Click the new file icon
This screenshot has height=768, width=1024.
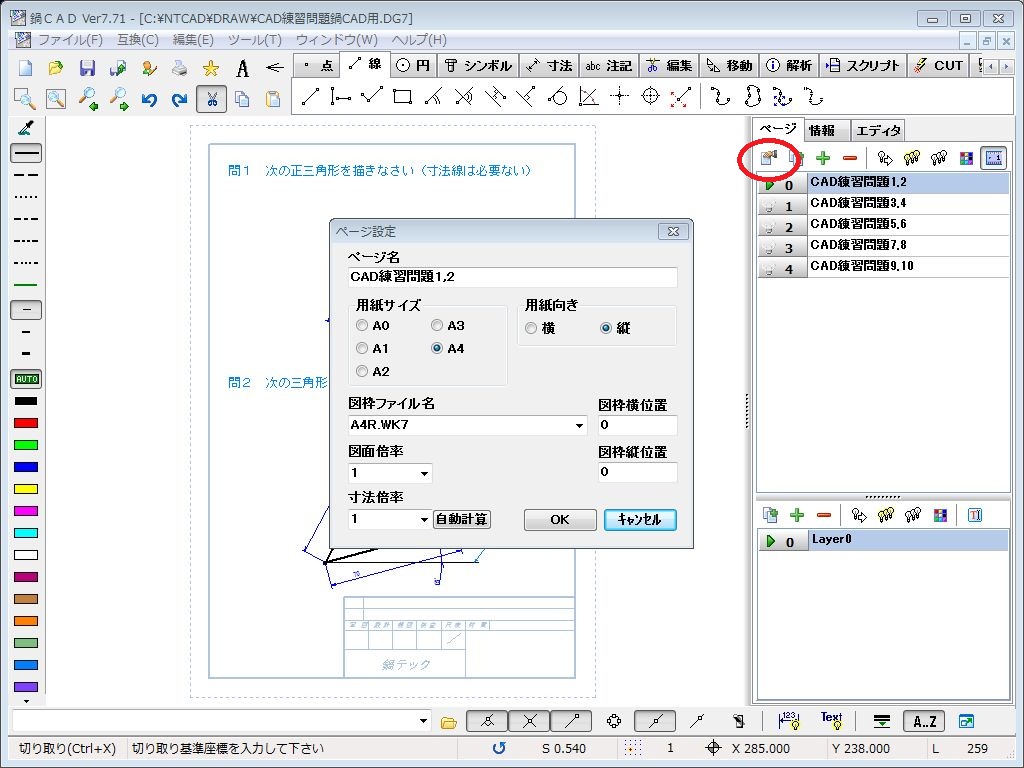25,67
